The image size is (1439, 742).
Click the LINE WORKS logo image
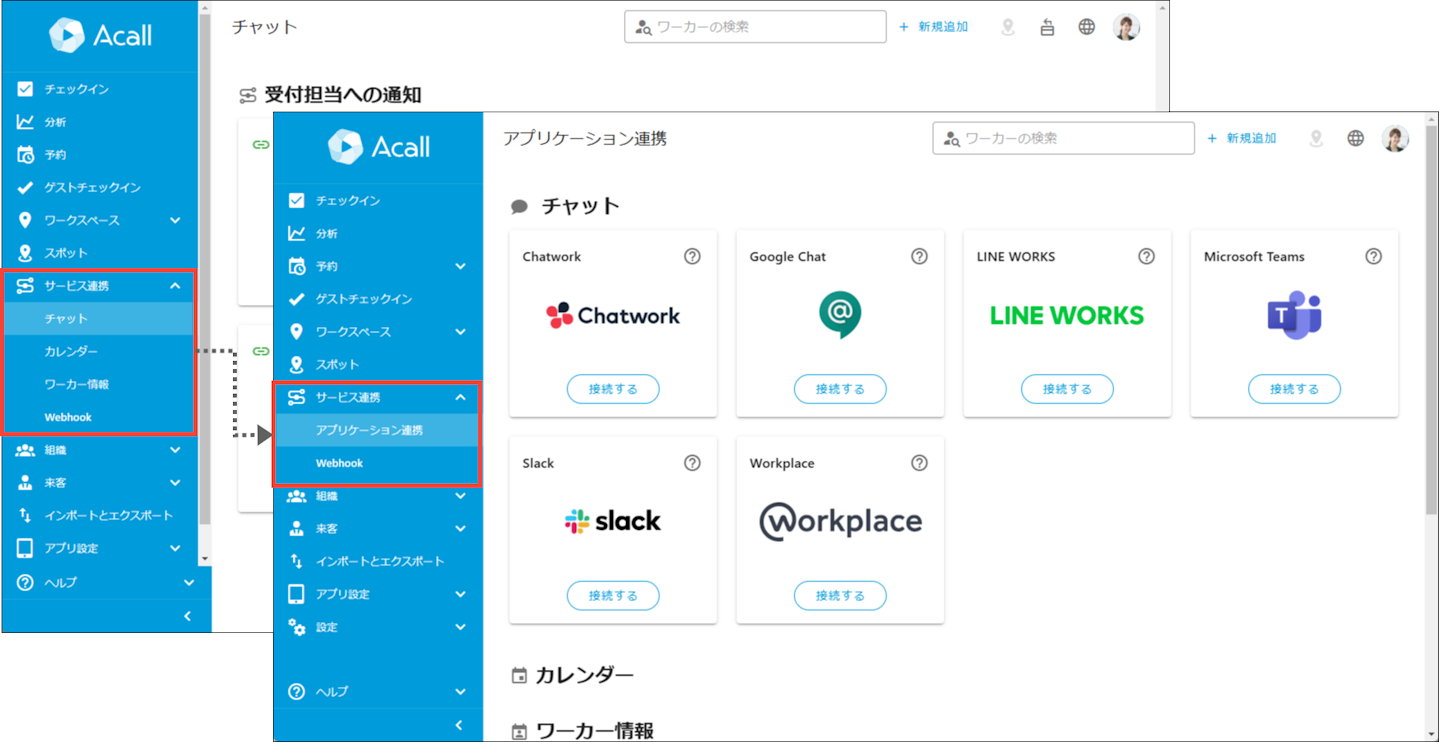tap(1067, 316)
